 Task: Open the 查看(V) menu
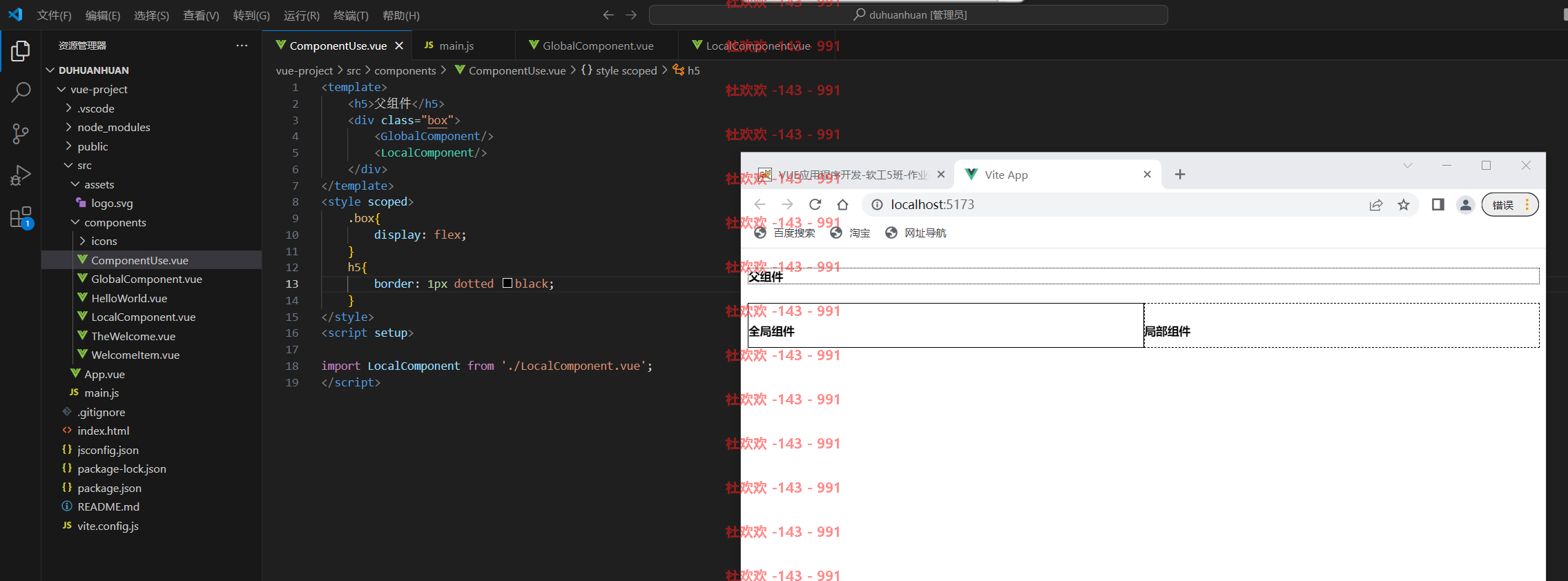201,15
